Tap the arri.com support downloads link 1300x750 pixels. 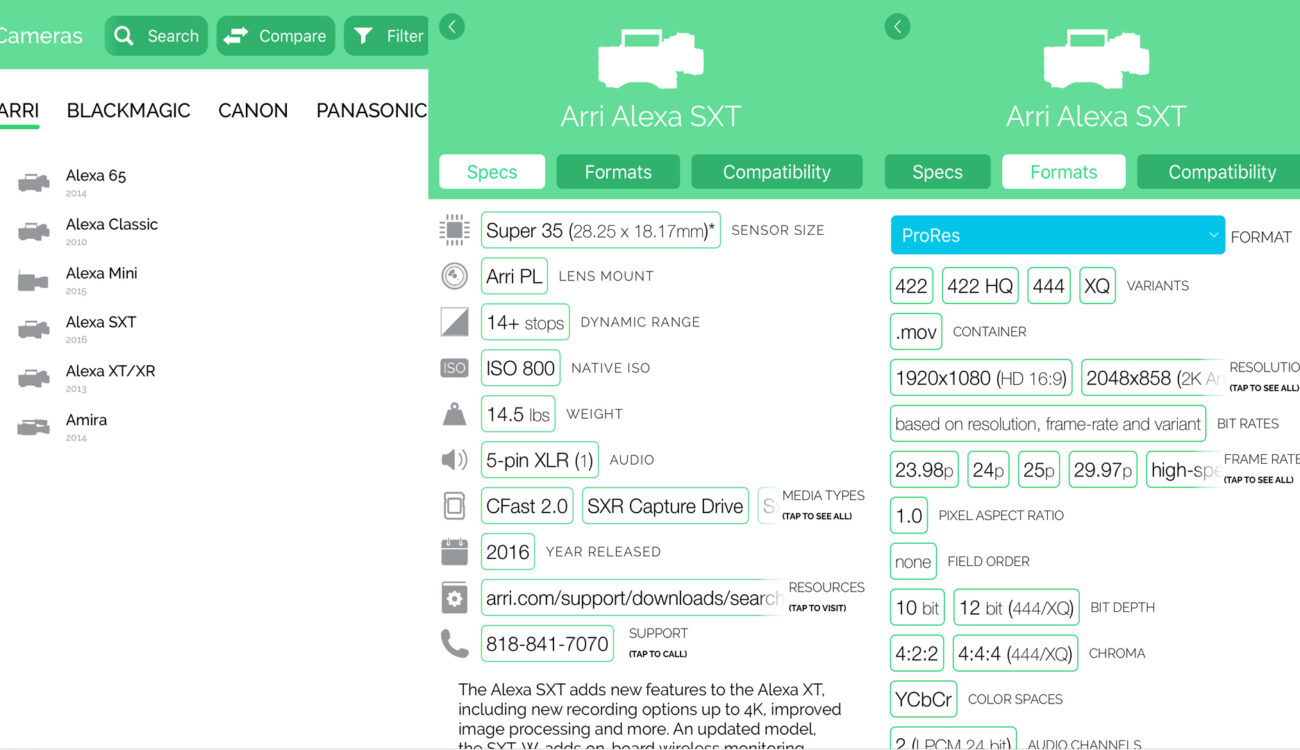click(632, 598)
